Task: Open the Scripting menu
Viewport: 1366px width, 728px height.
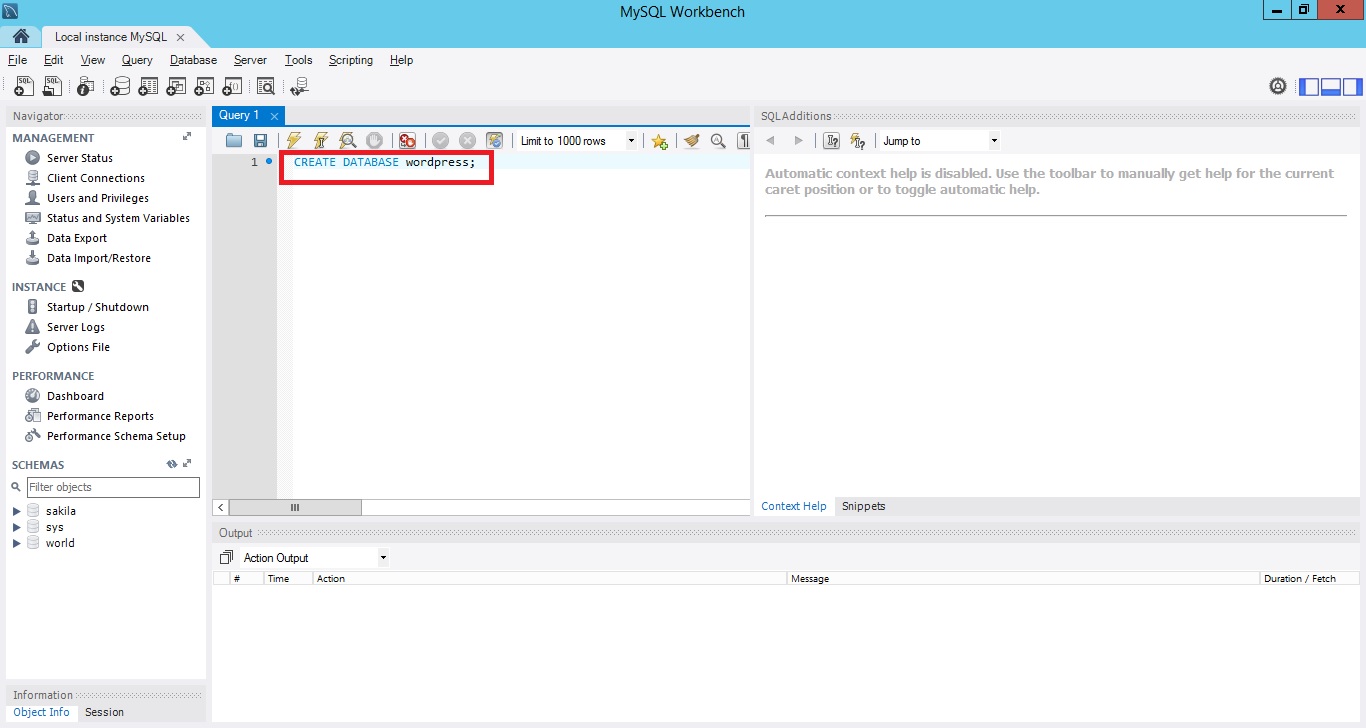Action: 351,60
